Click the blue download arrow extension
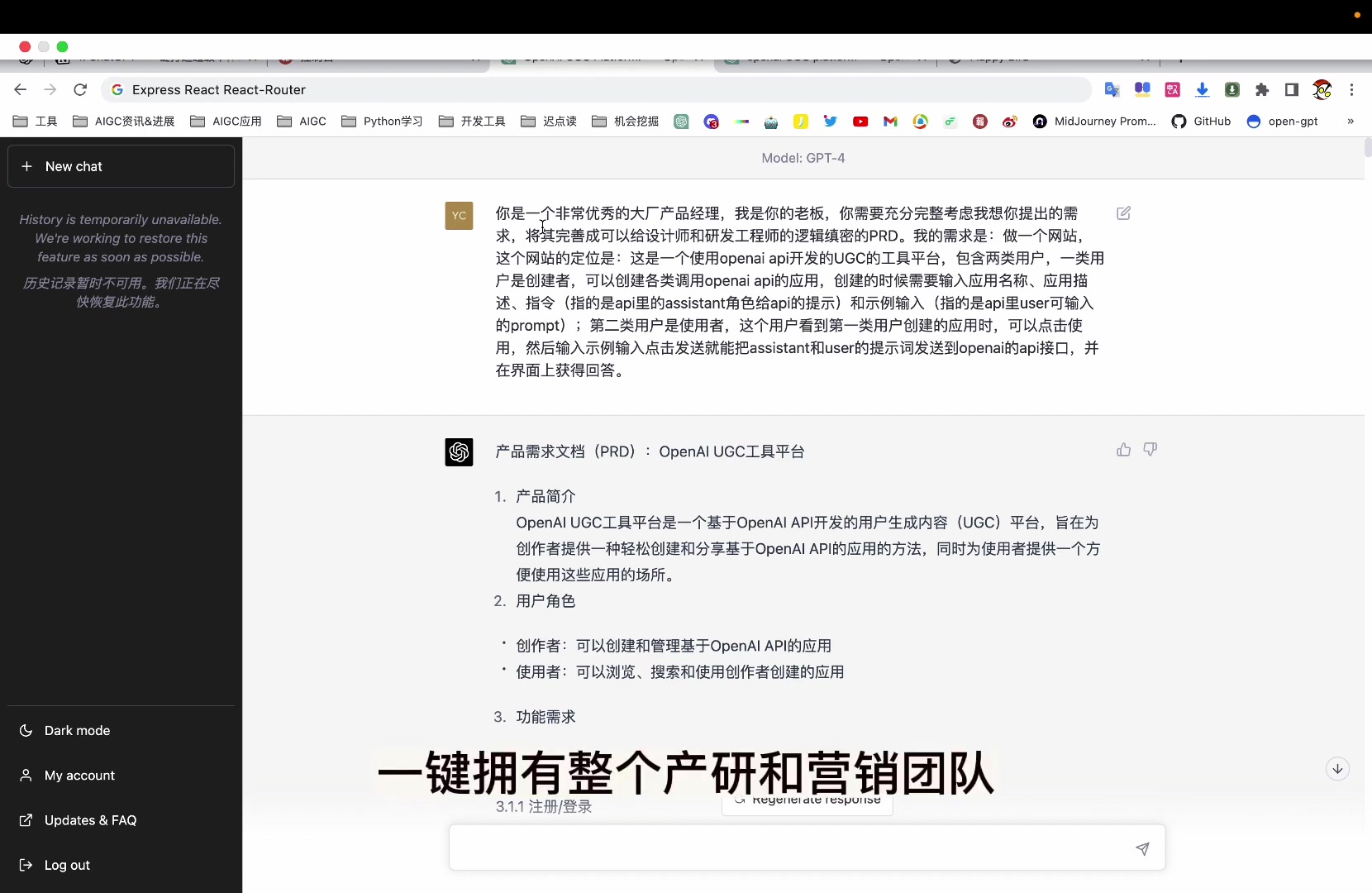The image size is (1372, 893). pos(1203,89)
